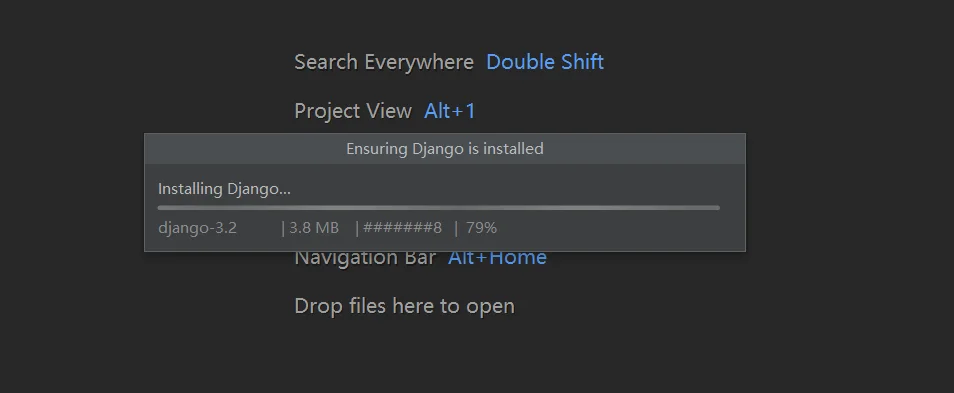Click the django-3.2 package name text
954x393 pixels.
pos(197,228)
